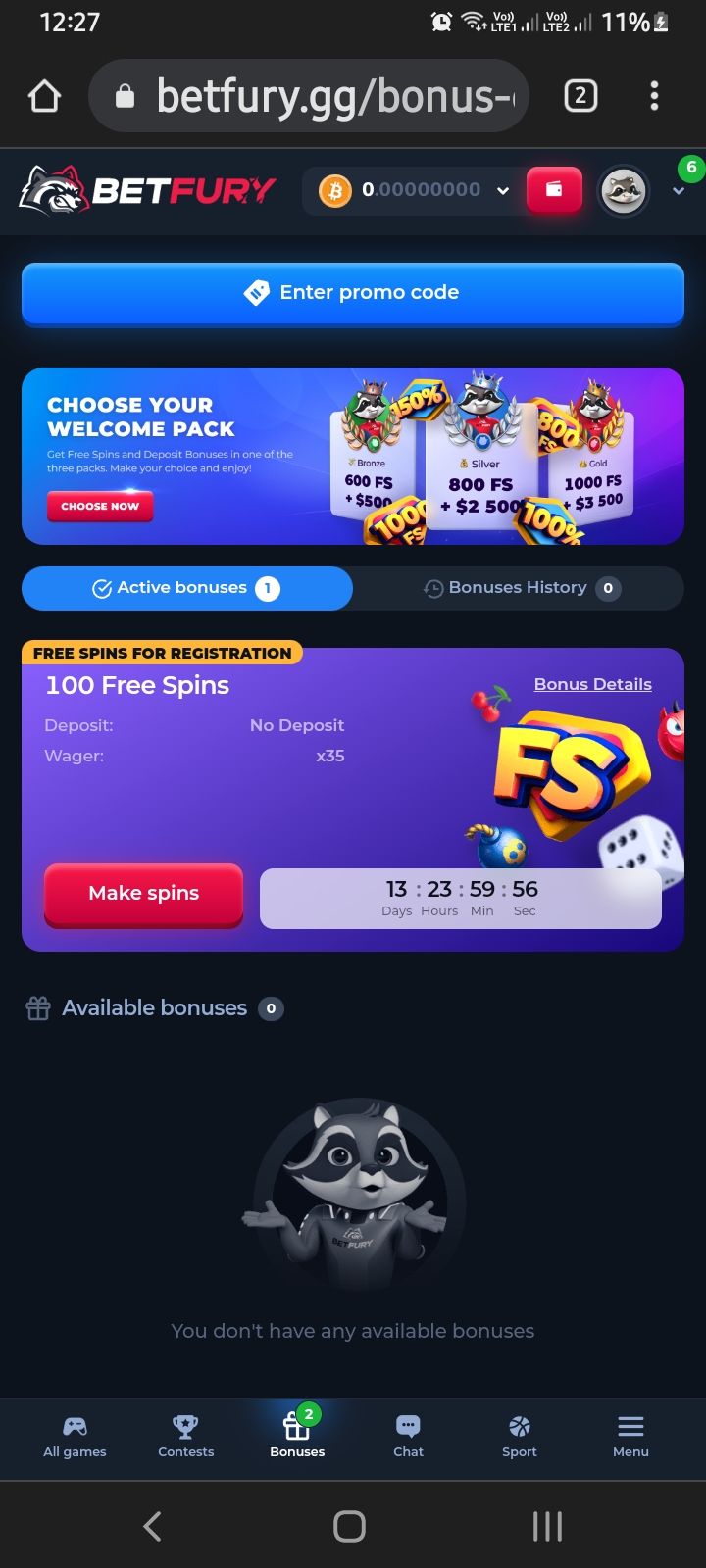Open the hamburger Menu icon
The image size is (706, 1568).
click(630, 1437)
